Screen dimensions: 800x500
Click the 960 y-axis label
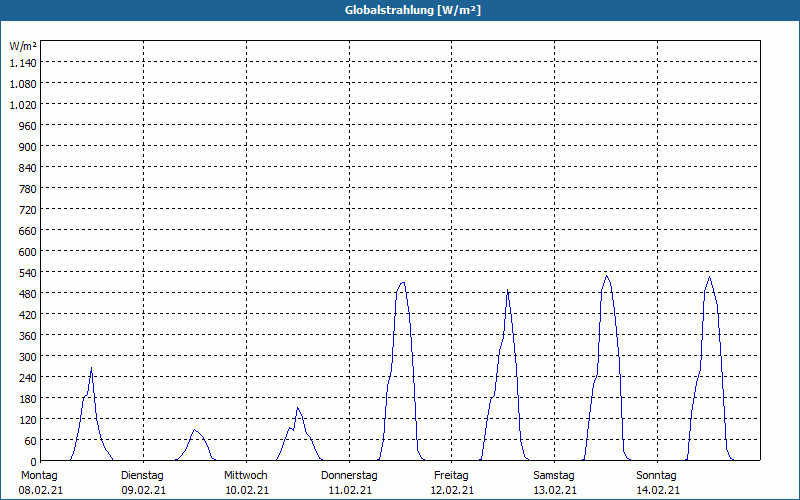(x=28, y=126)
